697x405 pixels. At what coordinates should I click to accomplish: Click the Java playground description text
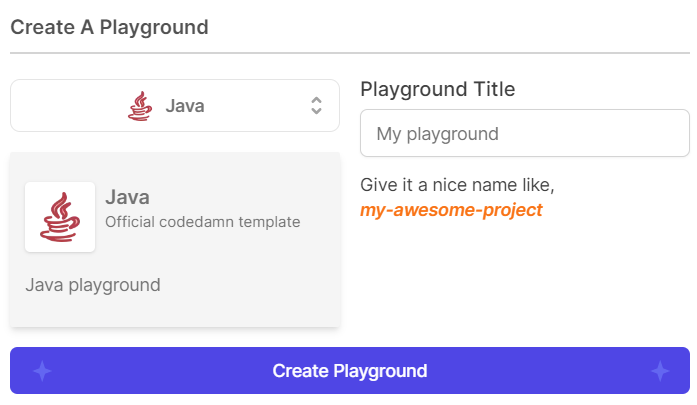(x=93, y=285)
